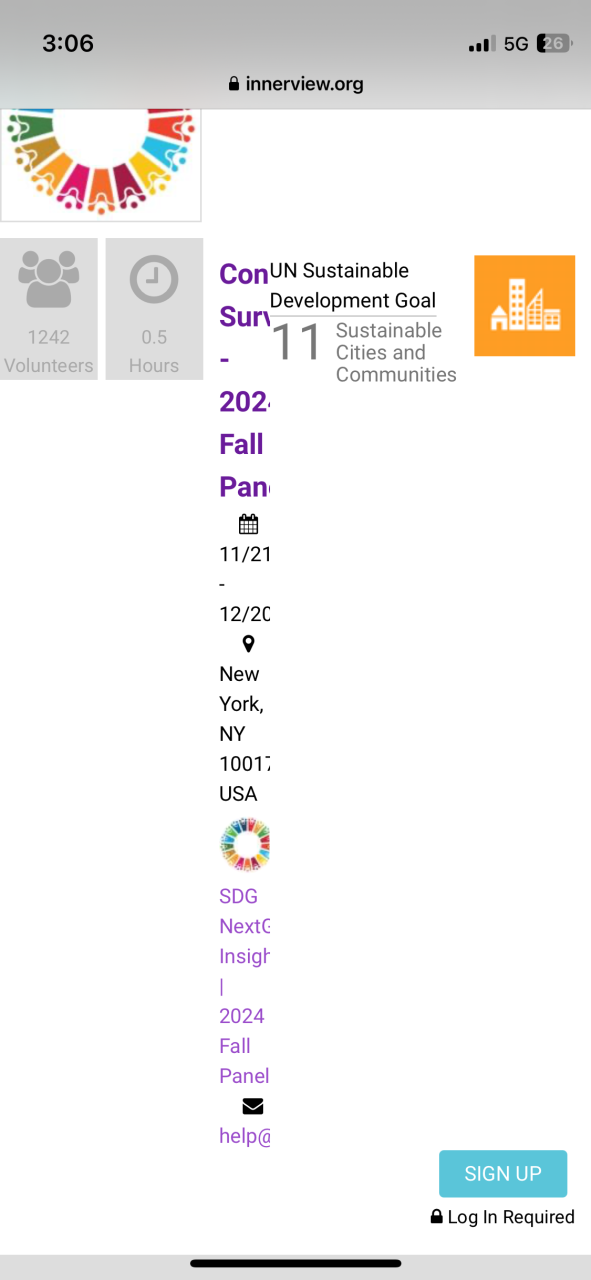591x1280 pixels.
Task: Tap the 1242 Volunteers people icon
Action: 48,280
